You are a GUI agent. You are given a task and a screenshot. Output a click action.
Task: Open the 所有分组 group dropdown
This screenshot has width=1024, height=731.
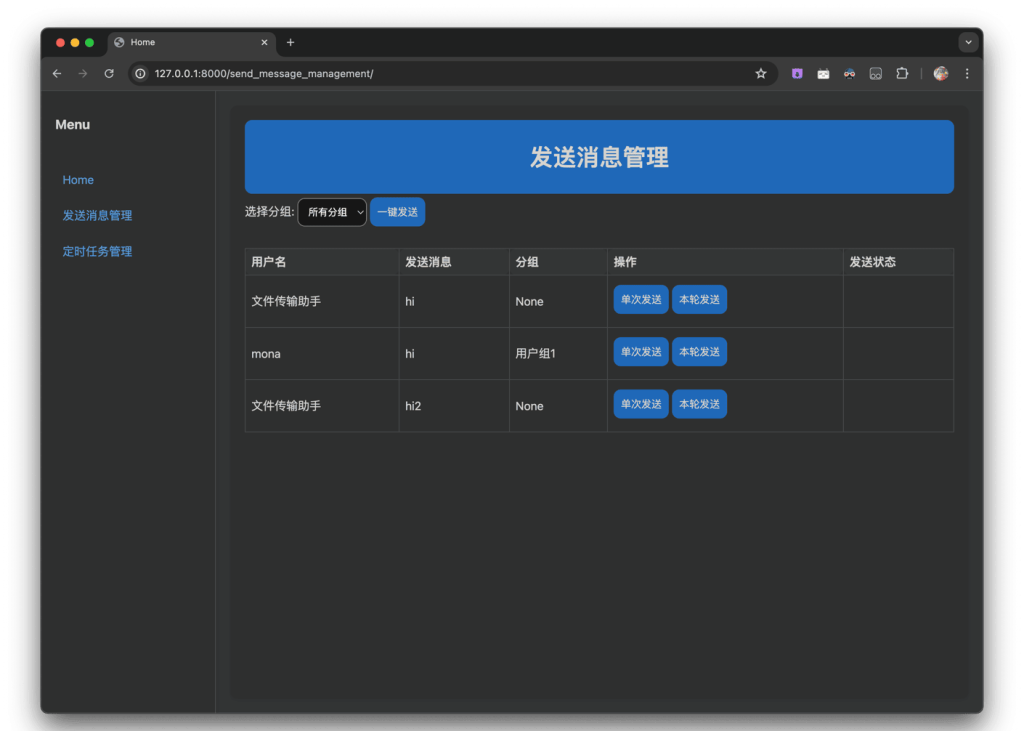pos(331,212)
